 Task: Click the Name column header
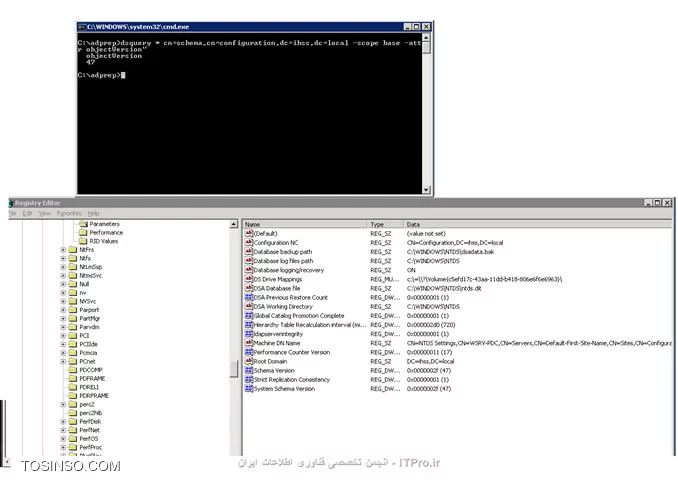click(305, 224)
